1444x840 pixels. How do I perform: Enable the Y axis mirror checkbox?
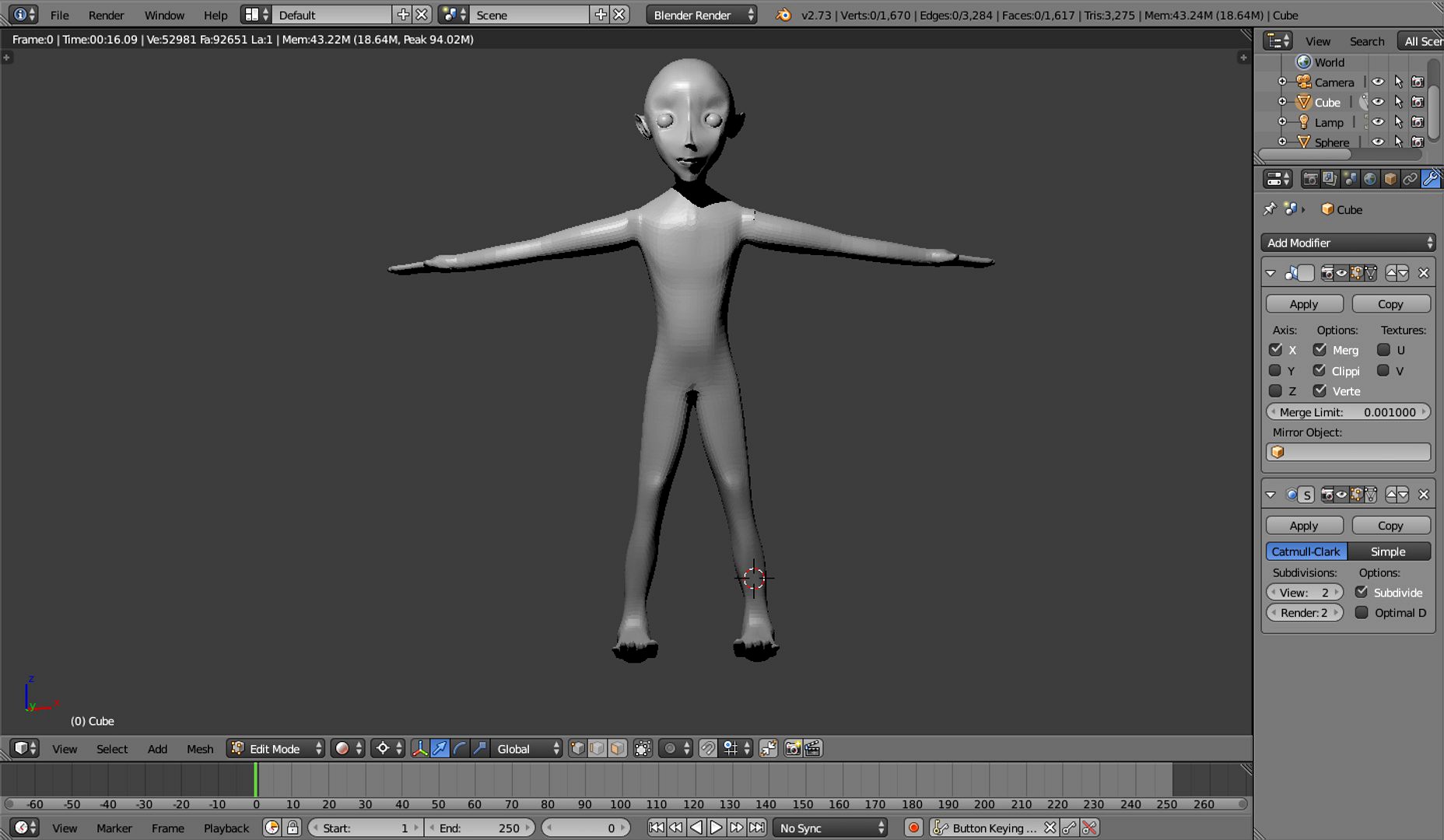pyautogui.click(x=1275, y=371)
